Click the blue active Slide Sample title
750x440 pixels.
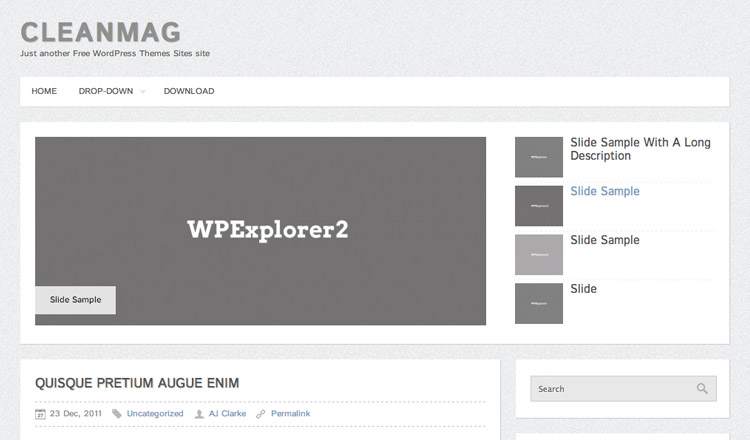(x=605, y=191)
